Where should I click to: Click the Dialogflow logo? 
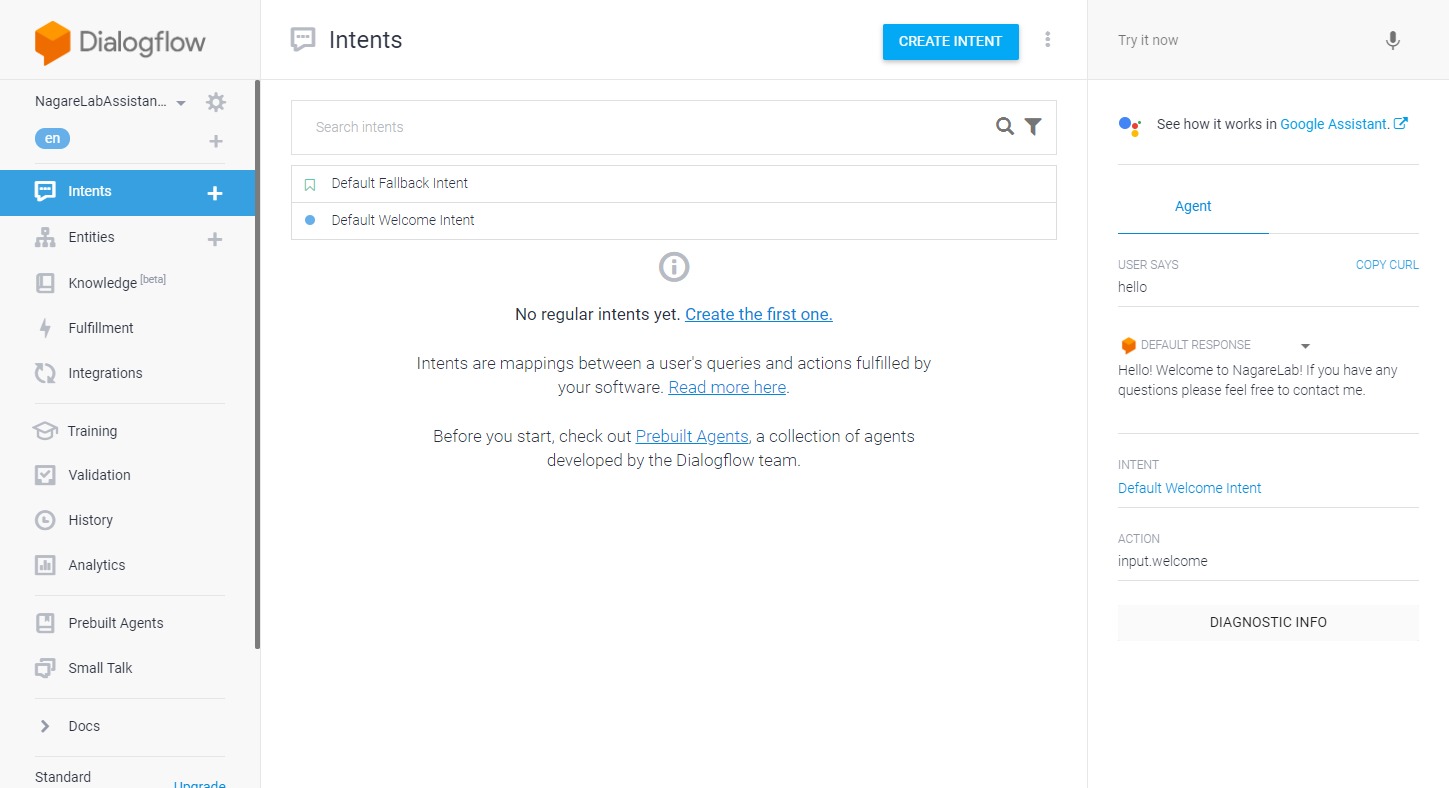click(x=120, y=42)
